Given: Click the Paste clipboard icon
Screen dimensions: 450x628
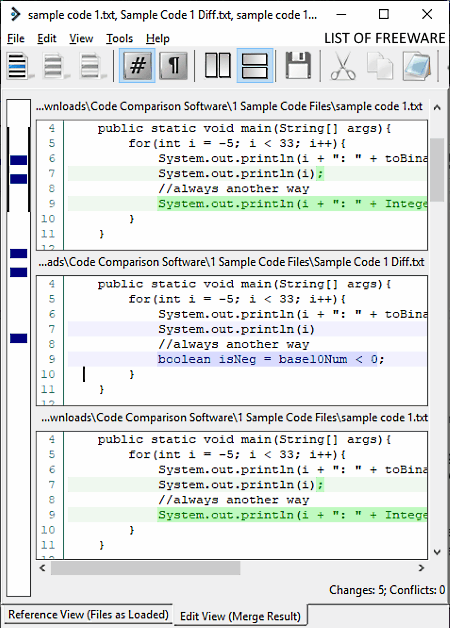Looking at the screenshot, I should tap(417, 66).
